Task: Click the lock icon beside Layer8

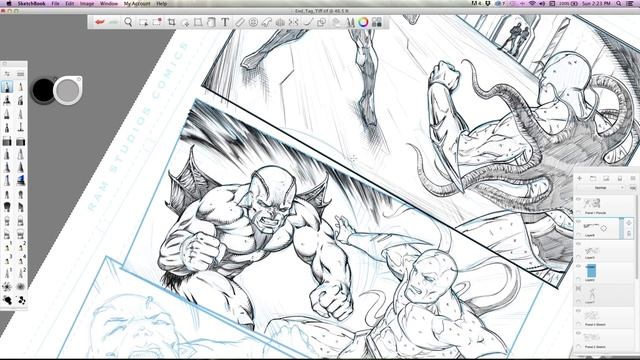Action: tap(629, 234)
